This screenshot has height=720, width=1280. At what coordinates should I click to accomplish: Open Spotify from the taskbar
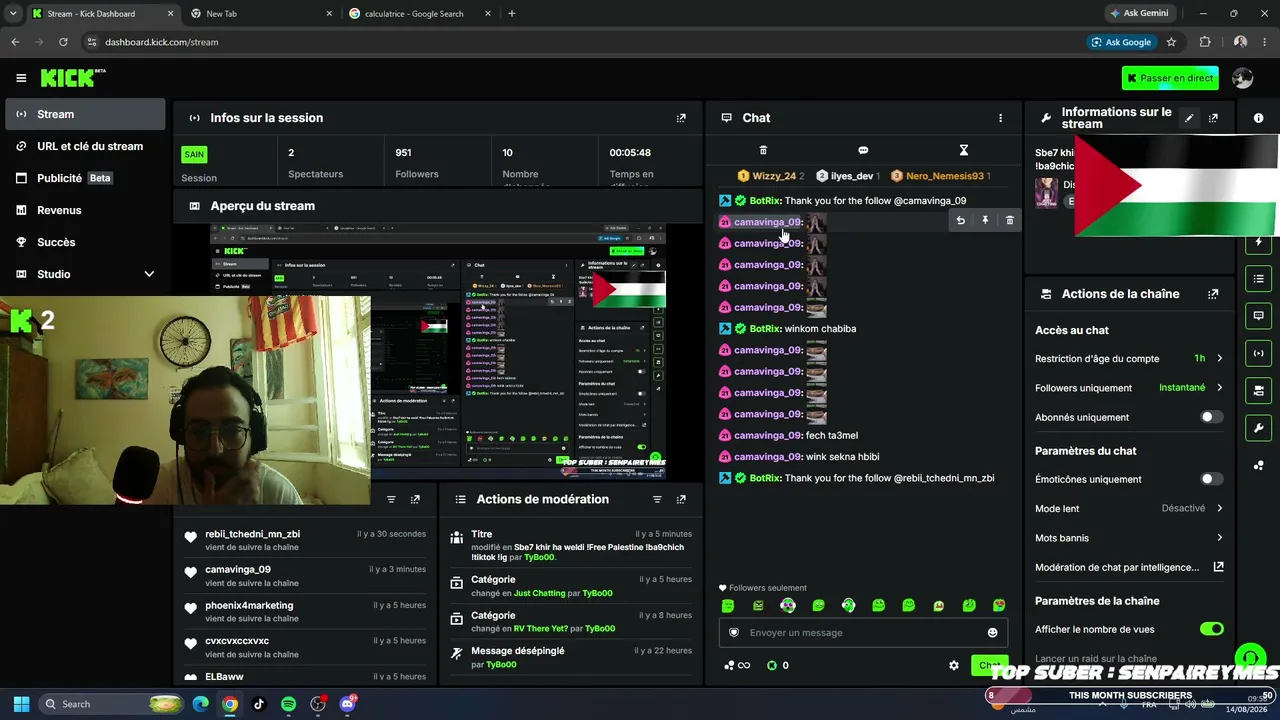[288, 704]
